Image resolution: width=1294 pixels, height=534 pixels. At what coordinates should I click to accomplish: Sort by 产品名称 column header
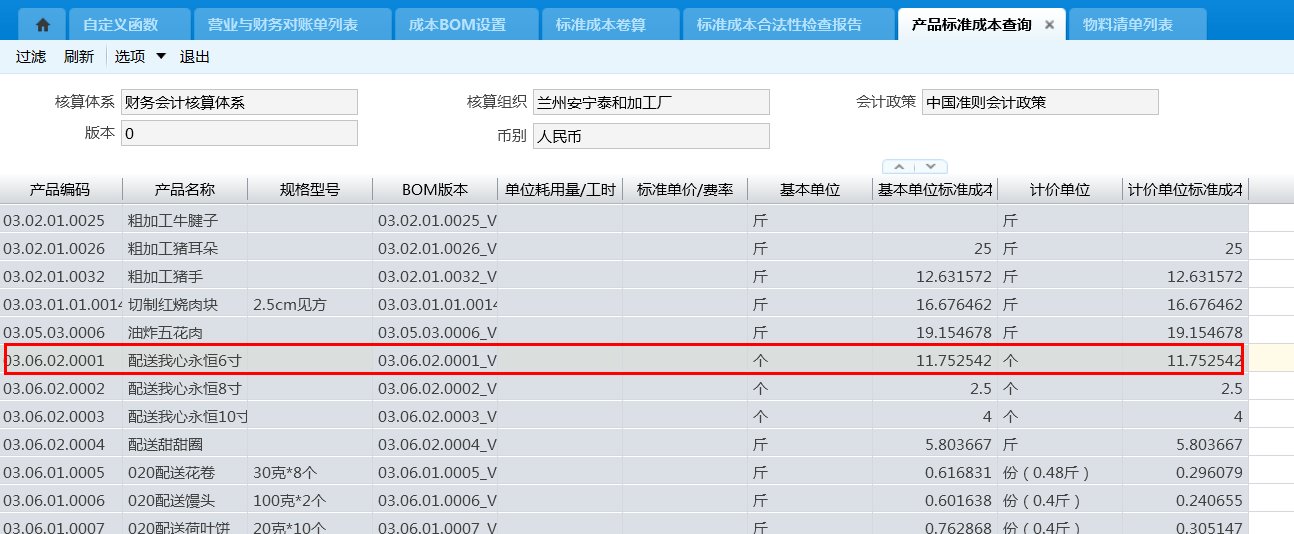185,190
